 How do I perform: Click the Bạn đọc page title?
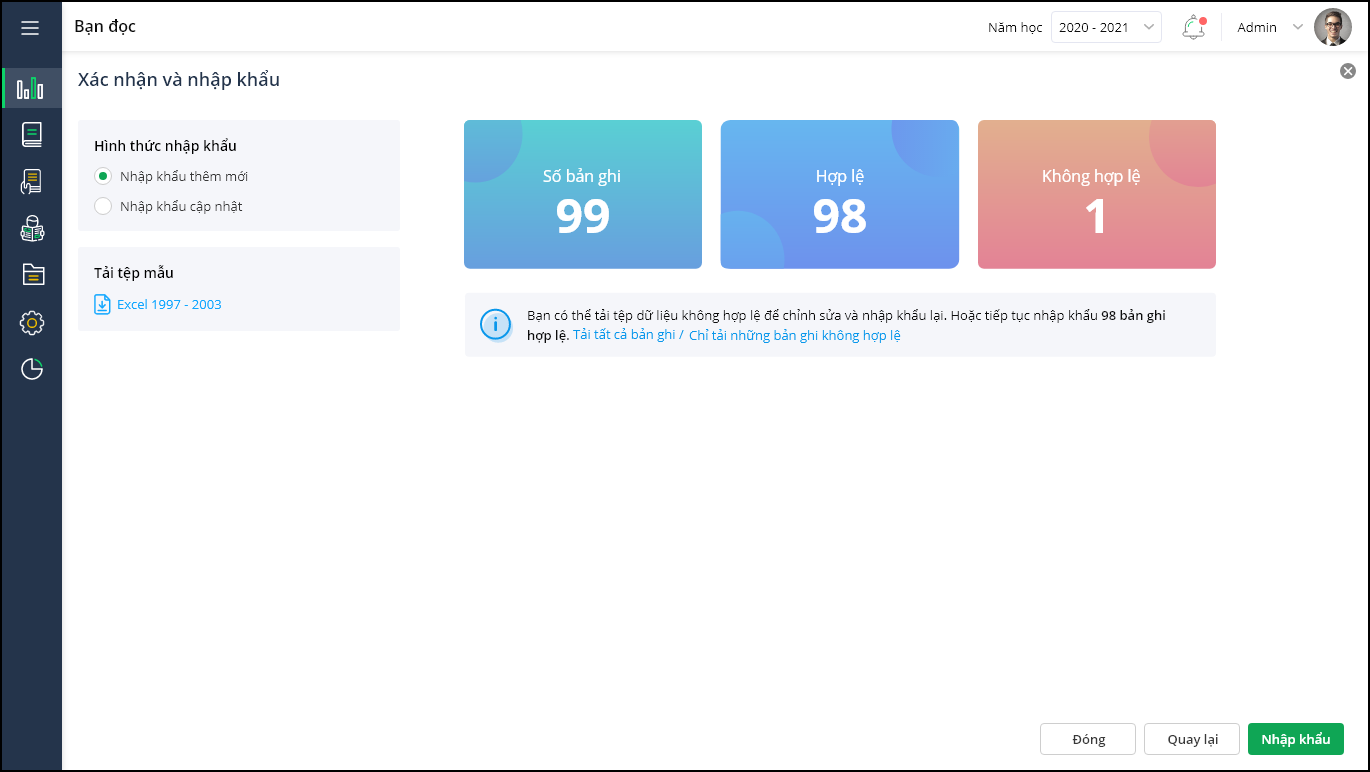105,27
